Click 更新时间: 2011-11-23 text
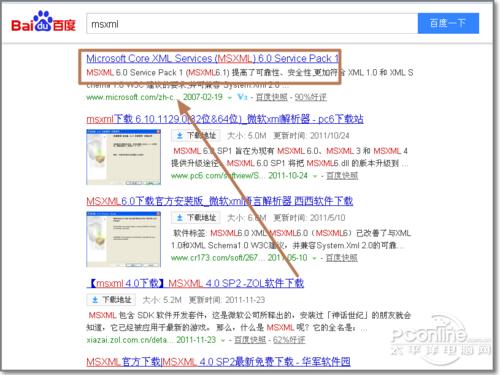 tap(227, 300)
